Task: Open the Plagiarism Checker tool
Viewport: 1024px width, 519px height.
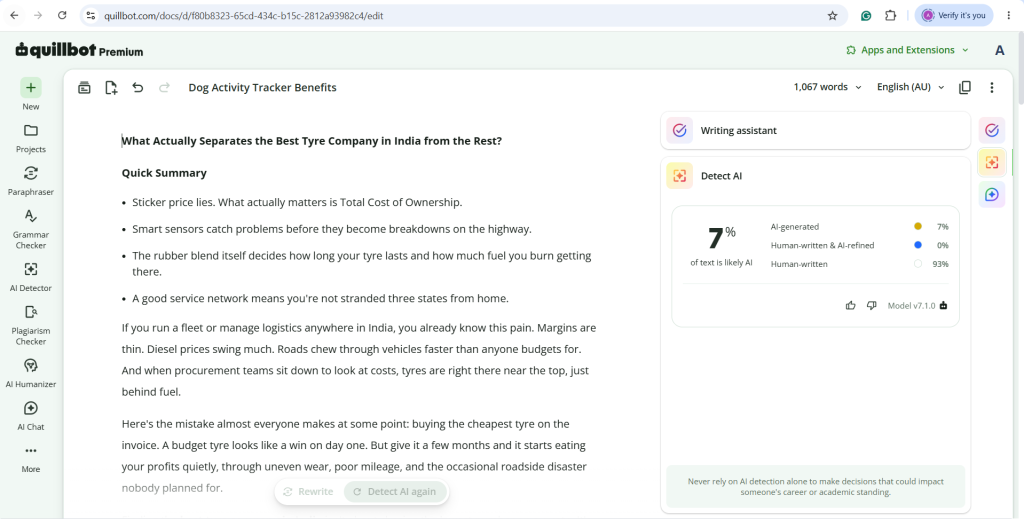Action: [31, 324]
